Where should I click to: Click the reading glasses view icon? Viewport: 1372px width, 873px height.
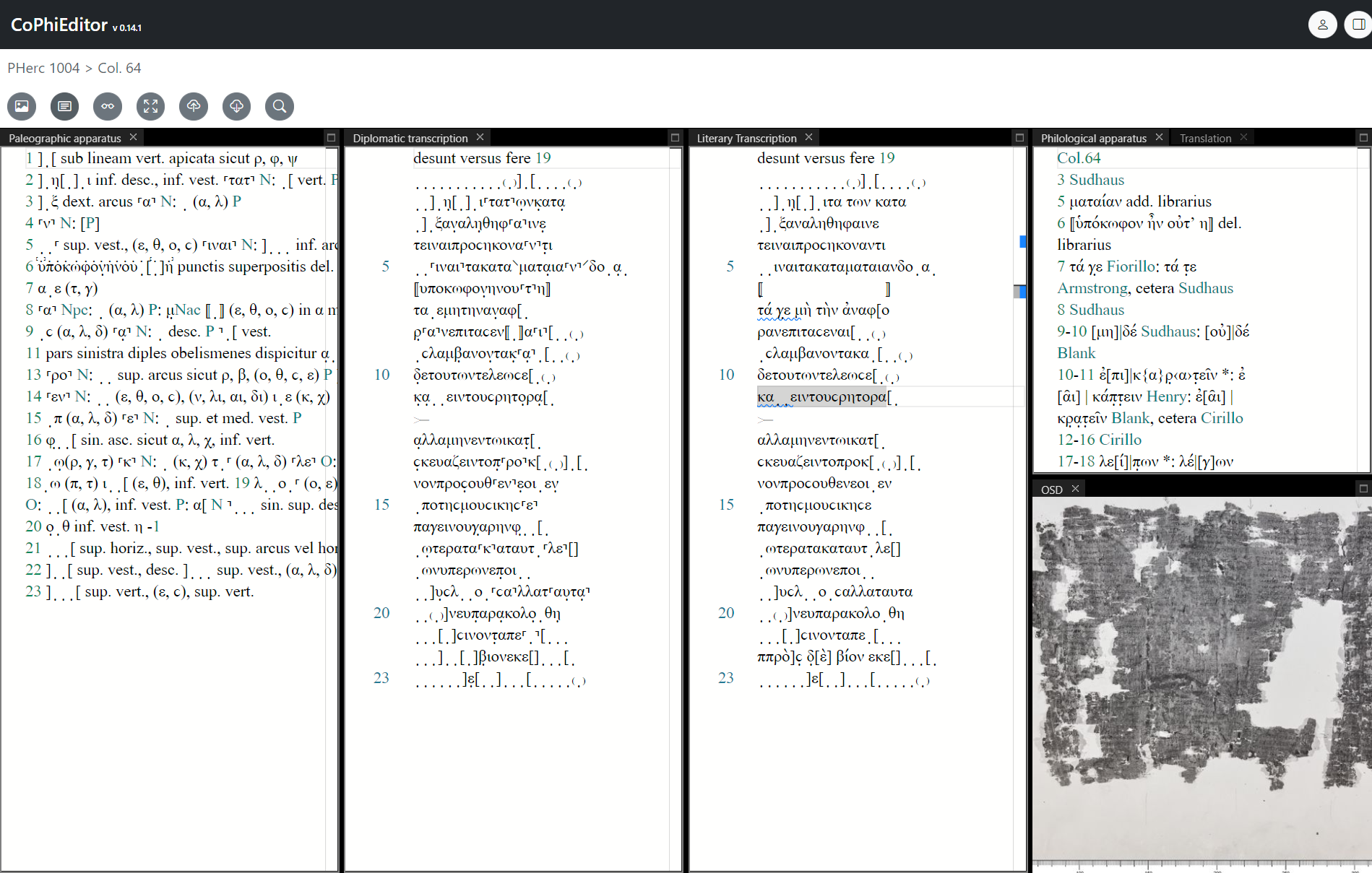point(107,106)
